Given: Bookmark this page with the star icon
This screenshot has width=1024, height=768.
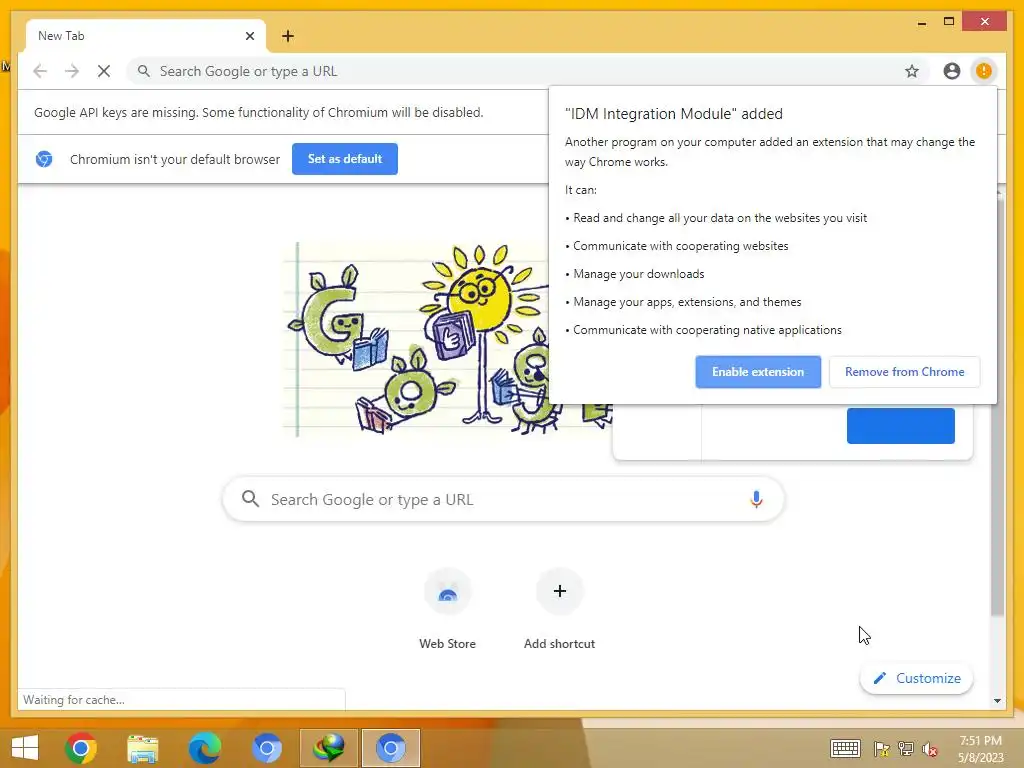Looking at the screenshot, I should tap(912, 71).
